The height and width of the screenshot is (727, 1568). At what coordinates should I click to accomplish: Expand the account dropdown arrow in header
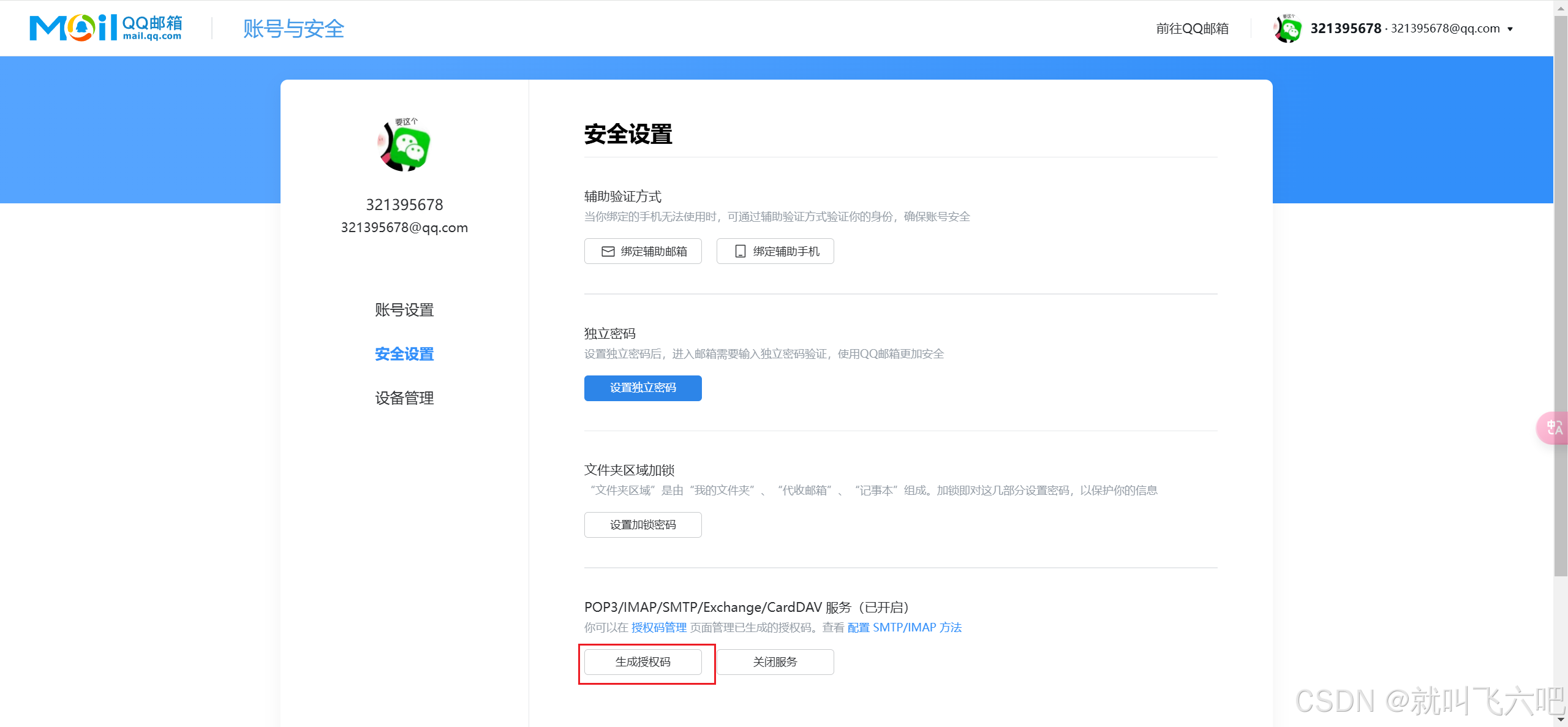[1510, 29]
